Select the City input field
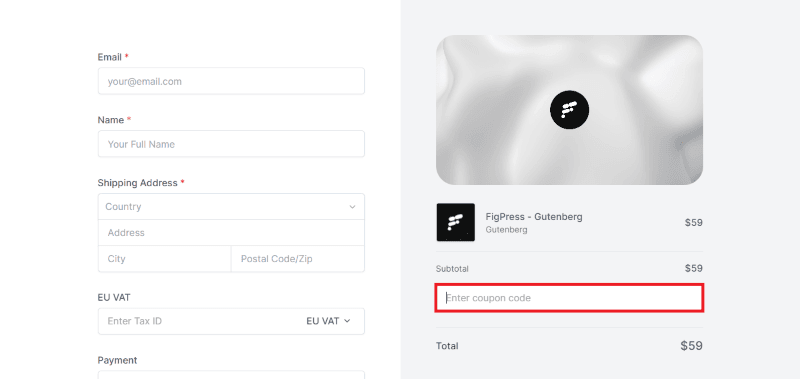This screenshot has height=379, width=800. 164,259
